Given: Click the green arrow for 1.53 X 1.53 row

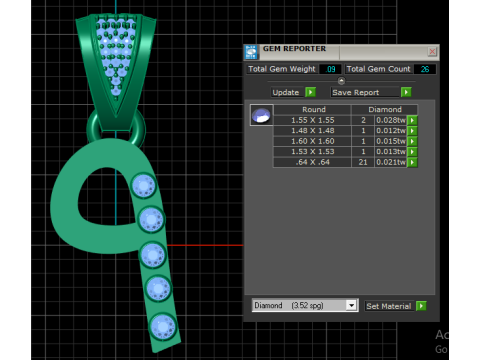Looking at the screenshot, I should (x=412, y=152).
